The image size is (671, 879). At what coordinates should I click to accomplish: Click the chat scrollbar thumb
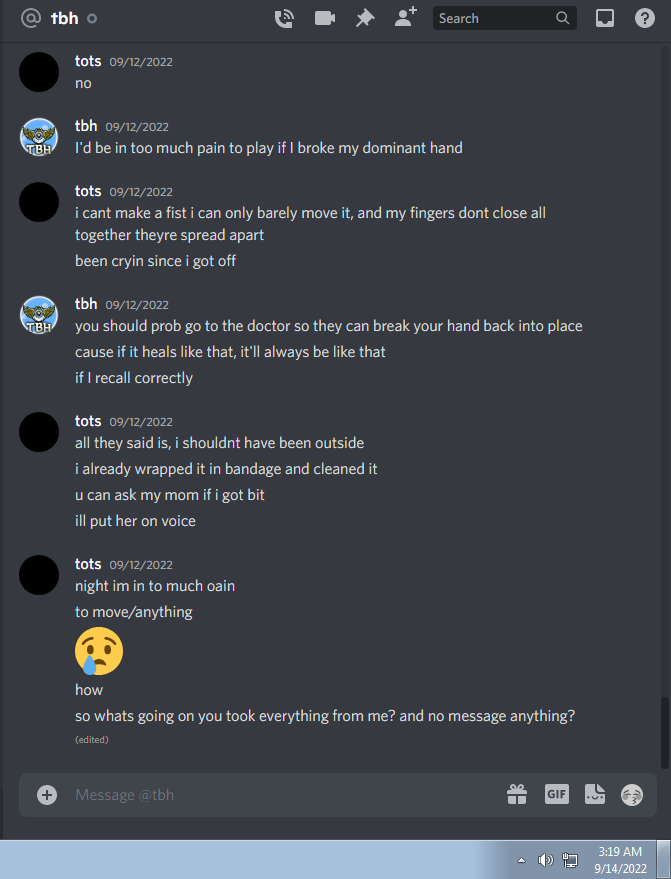[665, 733]
